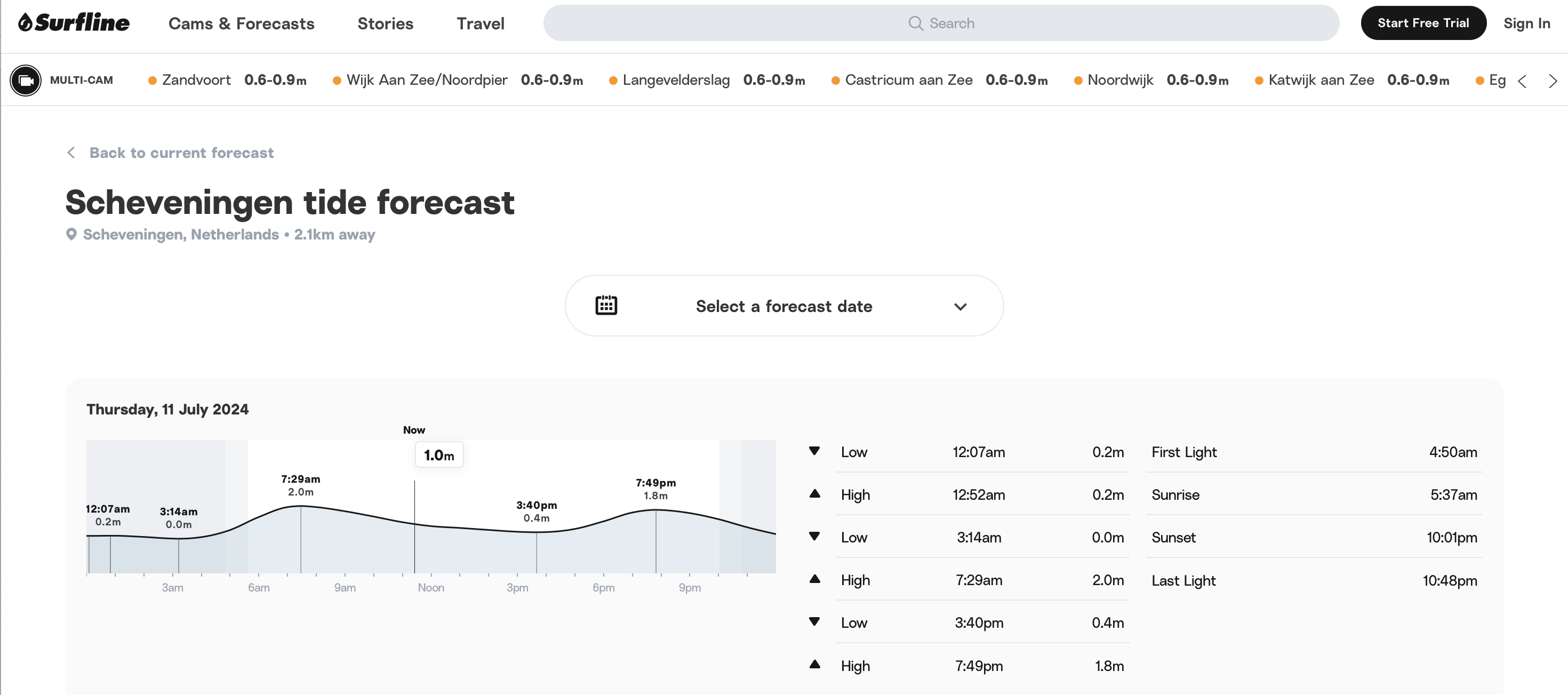Open the Select a forecast date dropdown
The image size is (1568, 695).
pyautogui.click(x=783, y=306)
